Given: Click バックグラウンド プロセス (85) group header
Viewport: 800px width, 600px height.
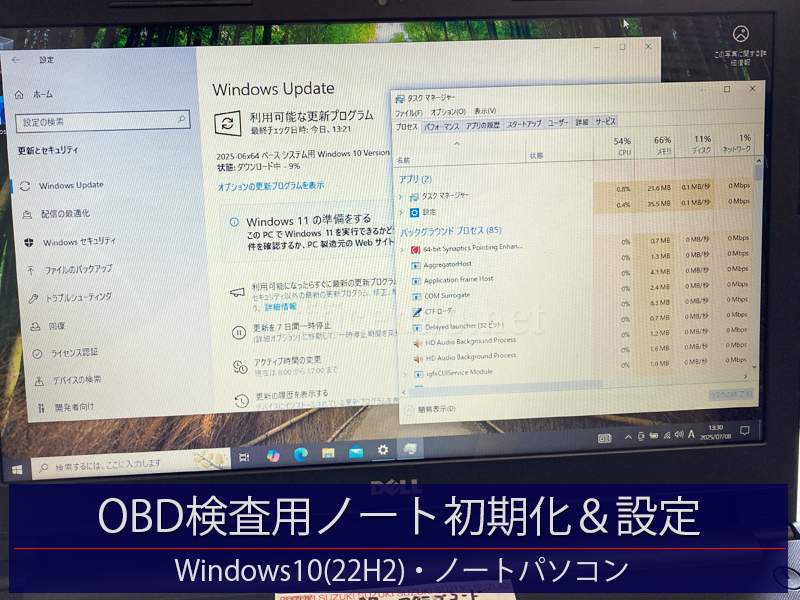Looking at the screenshot, I should click(451, 231).
